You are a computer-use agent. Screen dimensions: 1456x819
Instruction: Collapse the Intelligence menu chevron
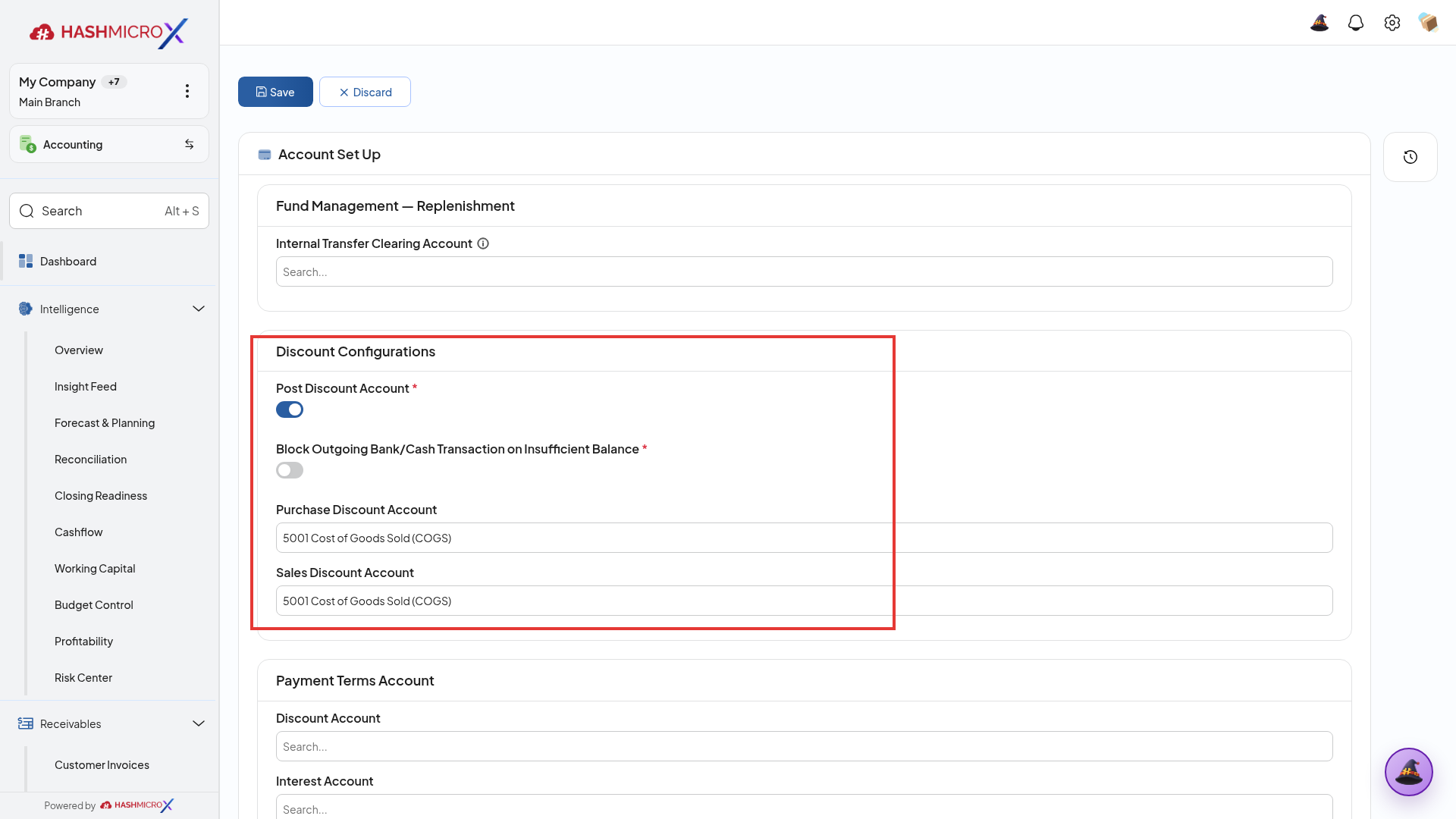pyautogui.click(x=199, y=309)
